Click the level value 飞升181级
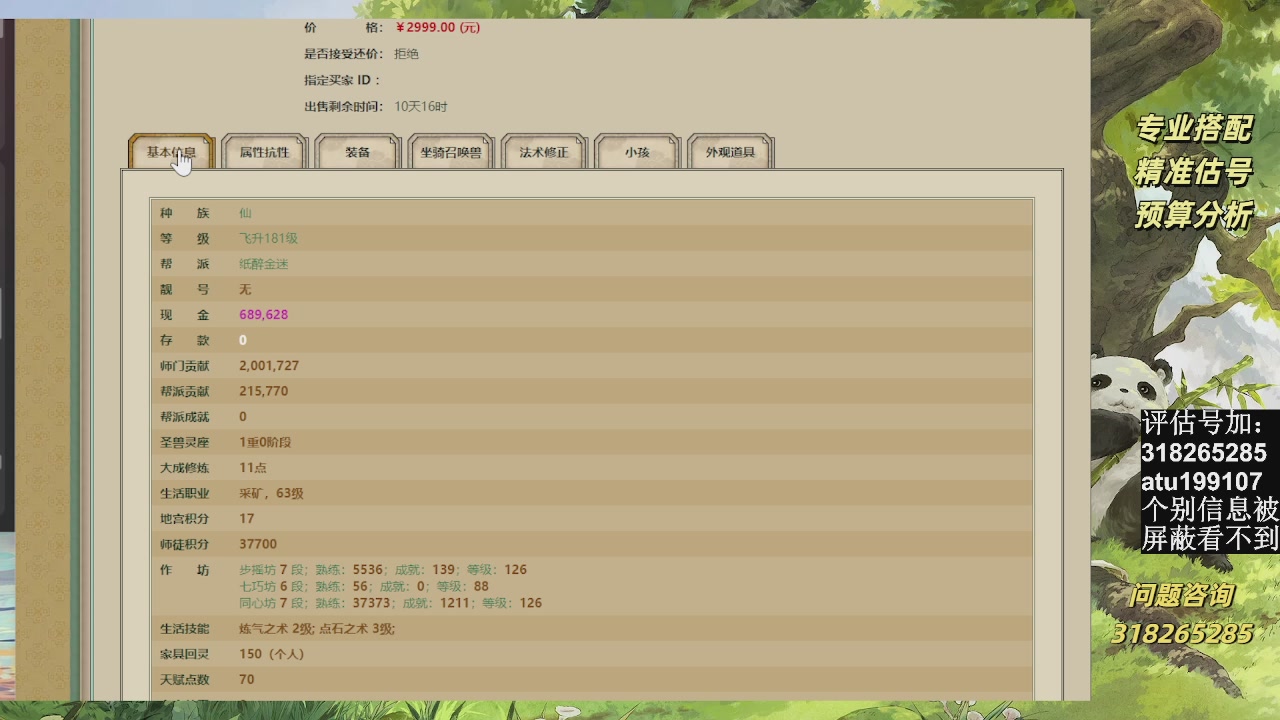This screenshot has width=1280, height=720. tap(268, 238)
